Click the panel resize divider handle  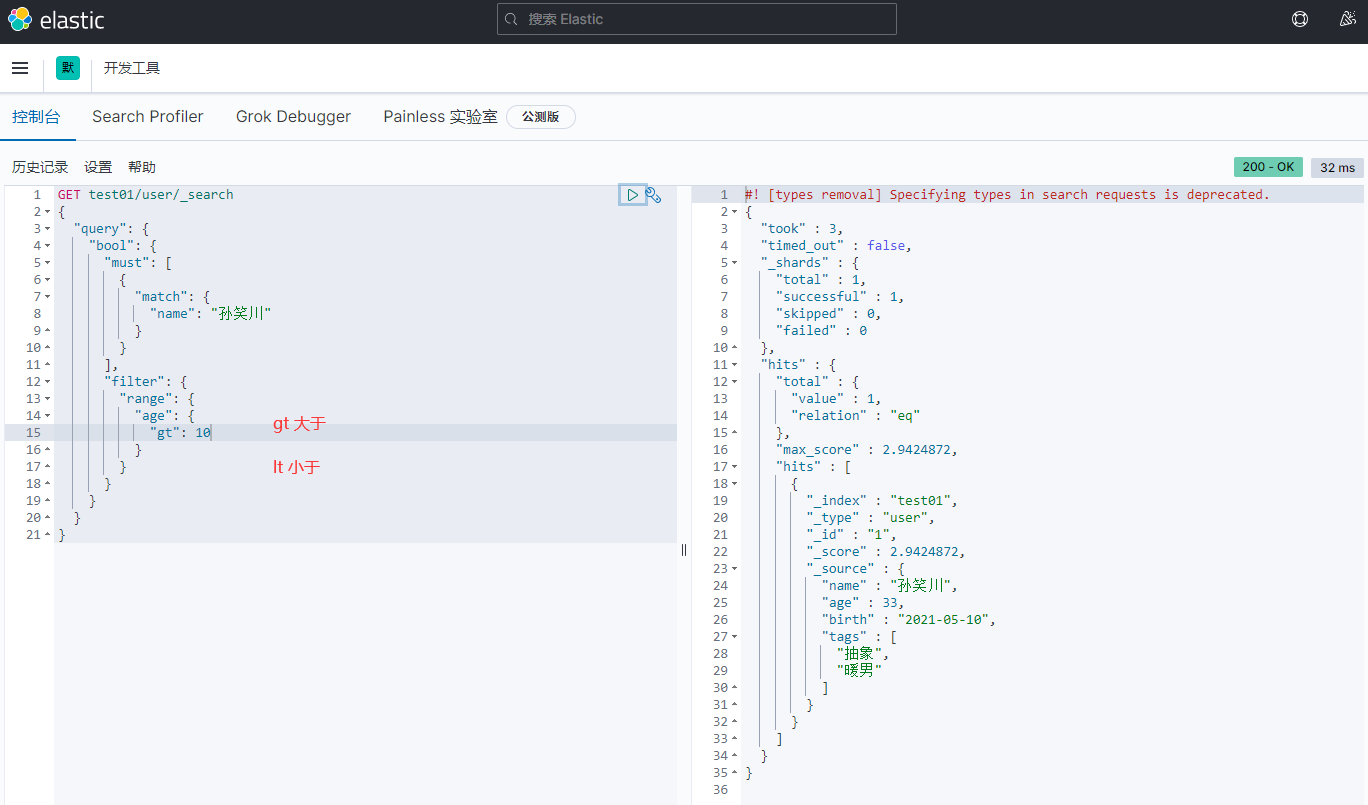click(684, 550)
